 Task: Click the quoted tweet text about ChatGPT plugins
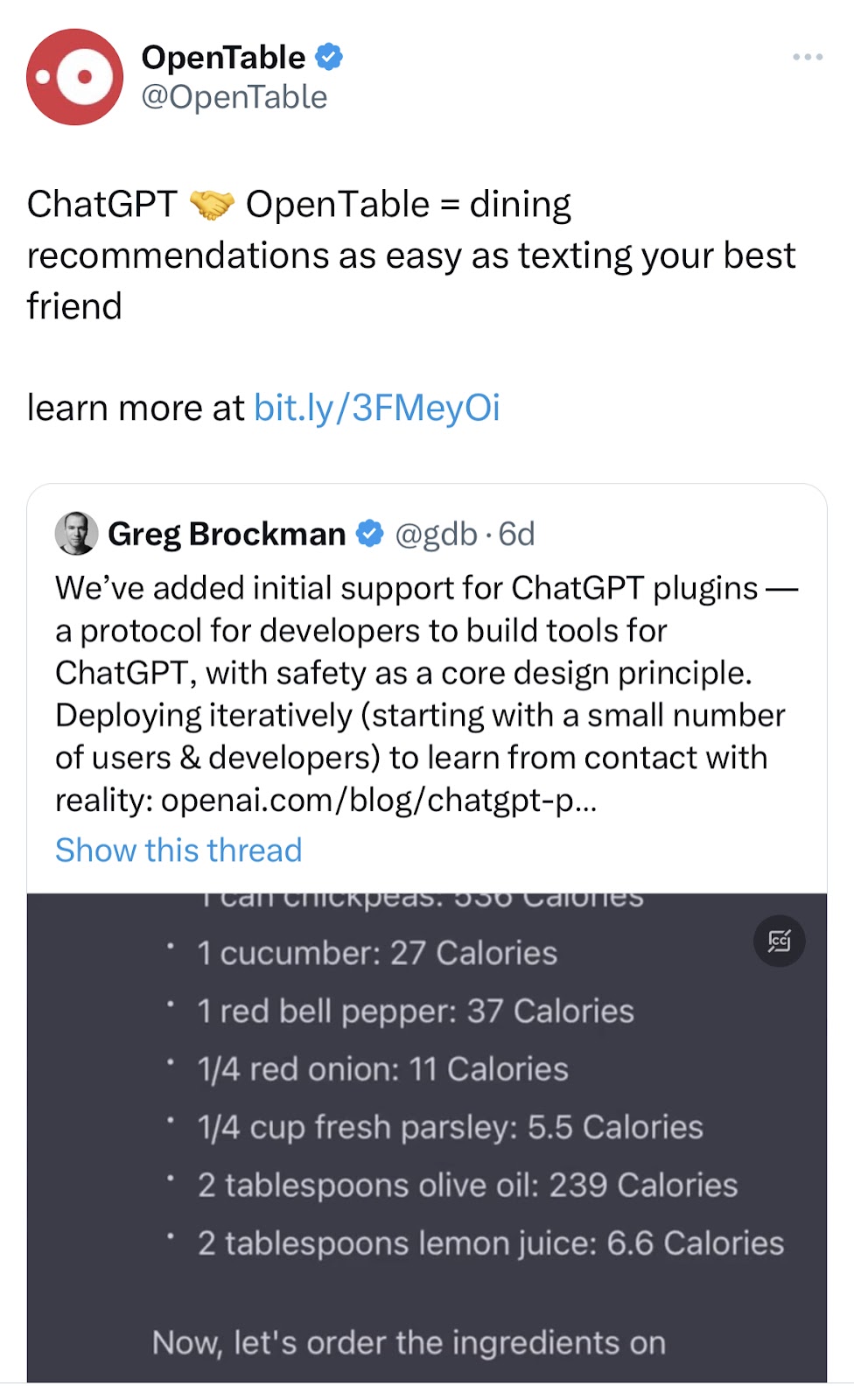(420, 674)
